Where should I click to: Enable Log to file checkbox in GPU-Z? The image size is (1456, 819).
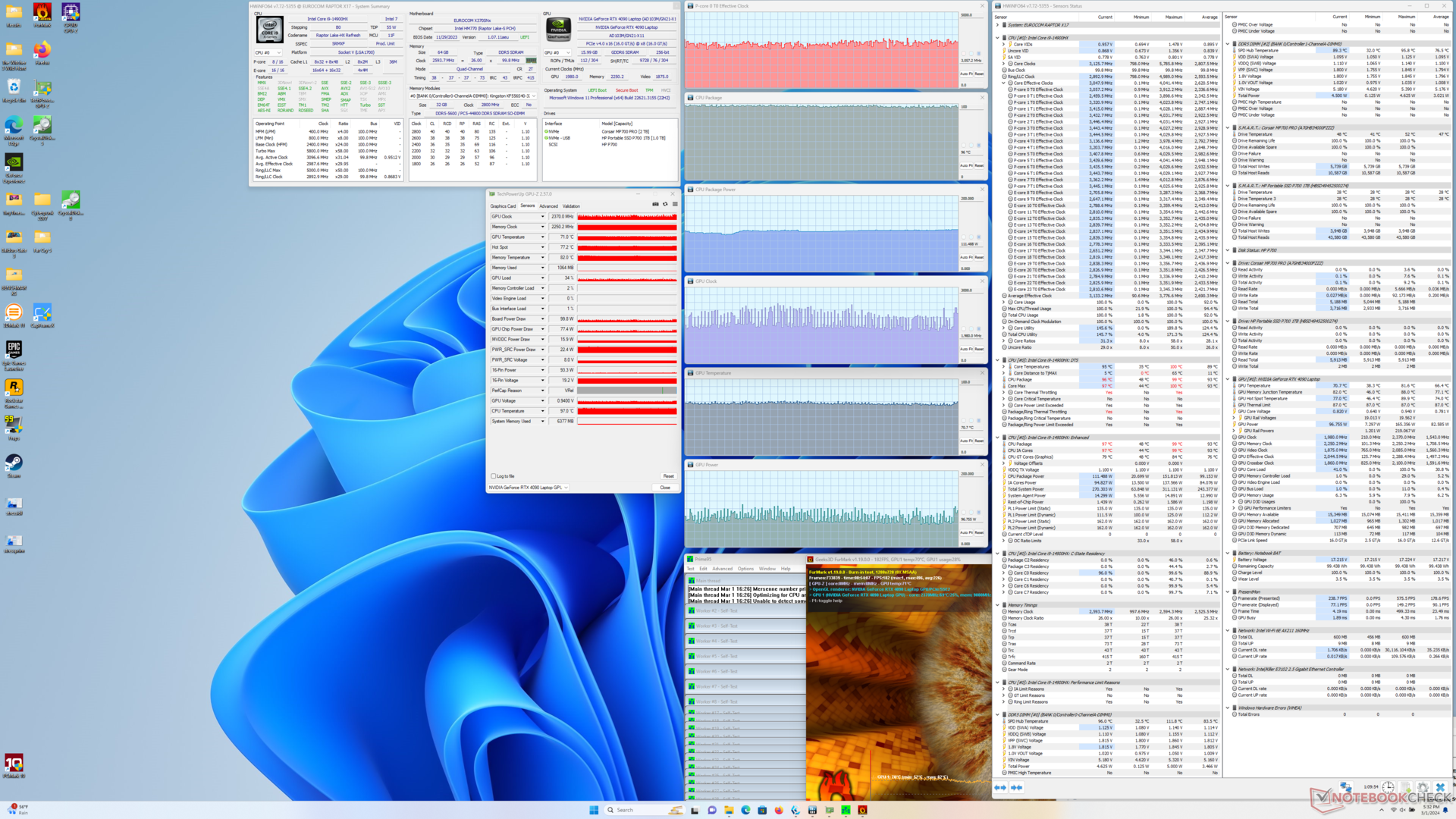coord(494,476)
